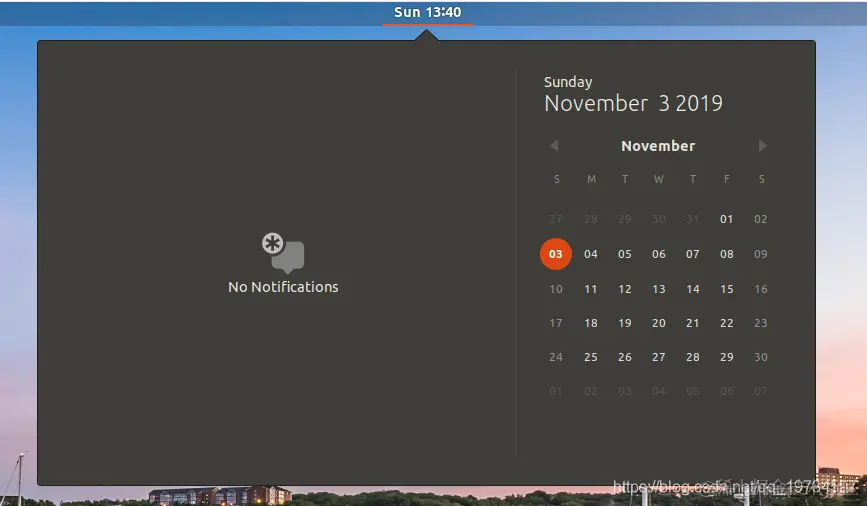Select November 04 next to highlighted 03
The height and width of the screenshot is (506, 867).
[591, 254]
